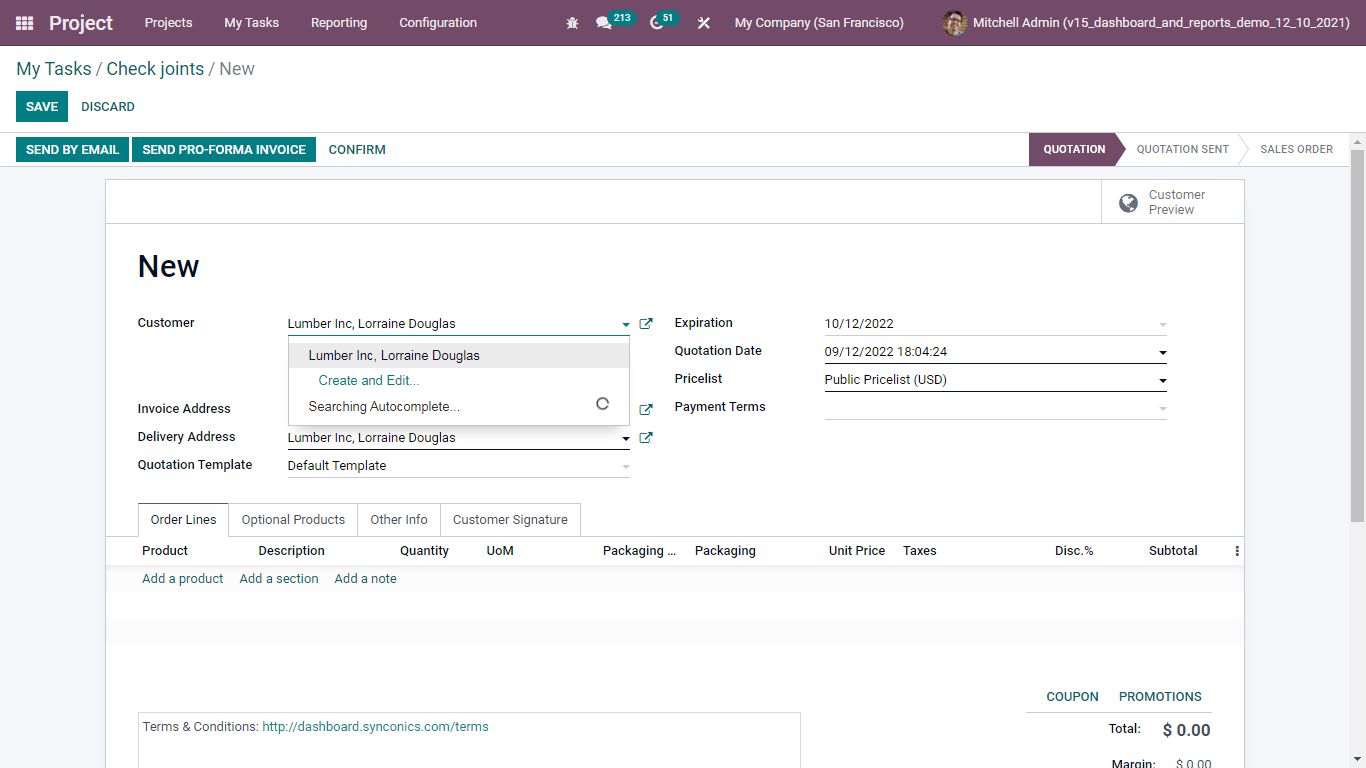Viewport: 1366px width, 768px height.
Task: Open the Pricelist dropdown
Action: [1161, 379]
